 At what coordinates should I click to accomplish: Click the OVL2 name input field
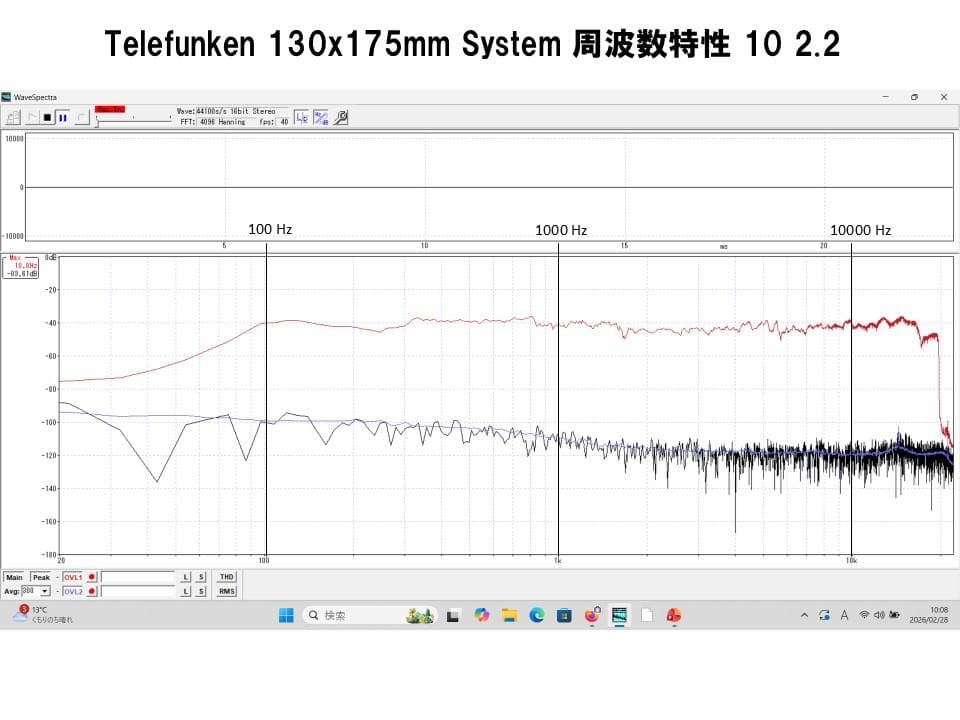point(138,591)
